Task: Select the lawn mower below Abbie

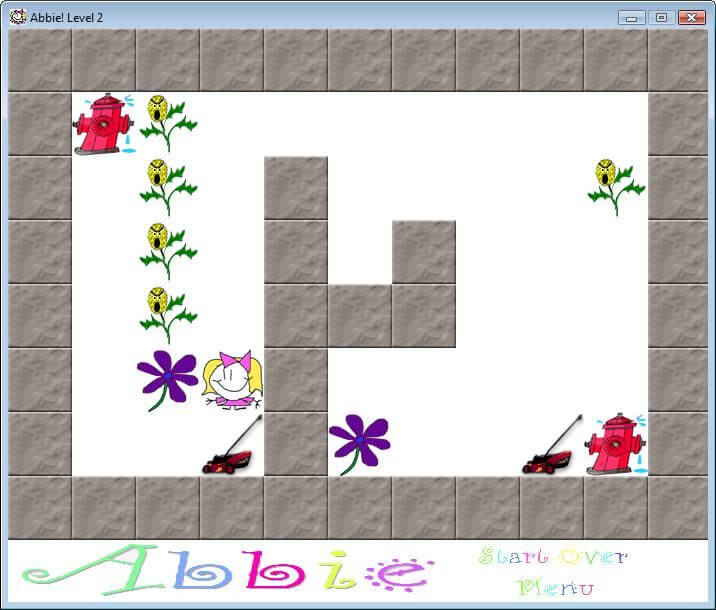Action: tap(232, 445)
